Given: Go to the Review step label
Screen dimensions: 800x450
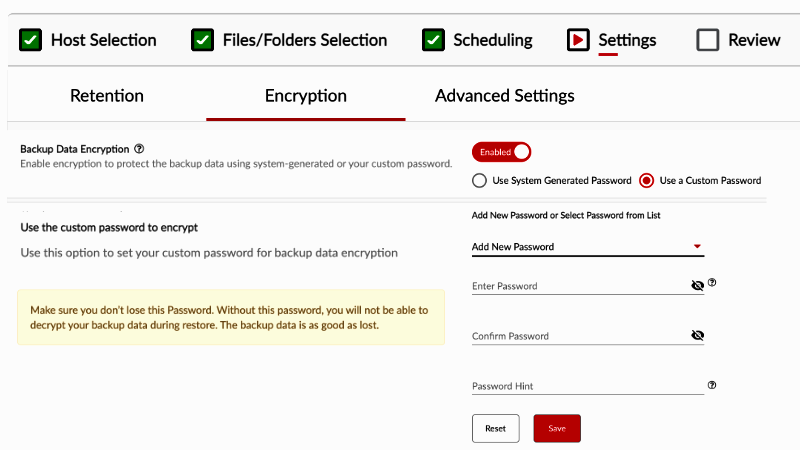Looking at the screenshot, I should [x=754, y=40].
